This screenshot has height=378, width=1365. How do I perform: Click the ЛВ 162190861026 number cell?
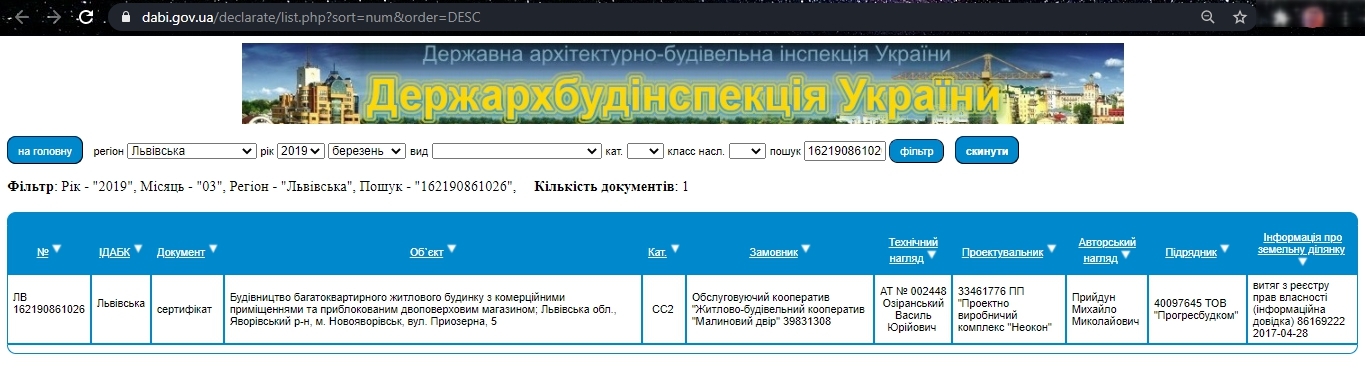tap(49, 309)
